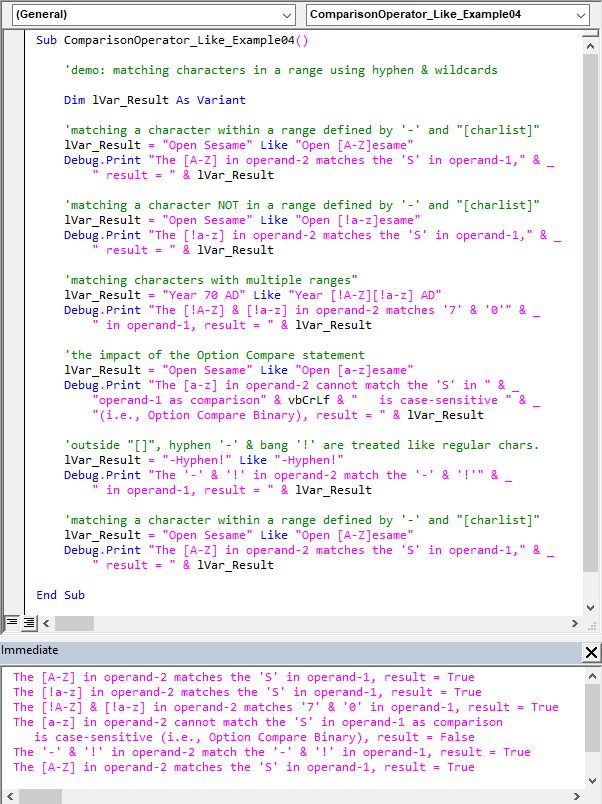
Task: Click Immediate line 'The [a-z] in operand-2 cannot match'
Action: point(258,722)
